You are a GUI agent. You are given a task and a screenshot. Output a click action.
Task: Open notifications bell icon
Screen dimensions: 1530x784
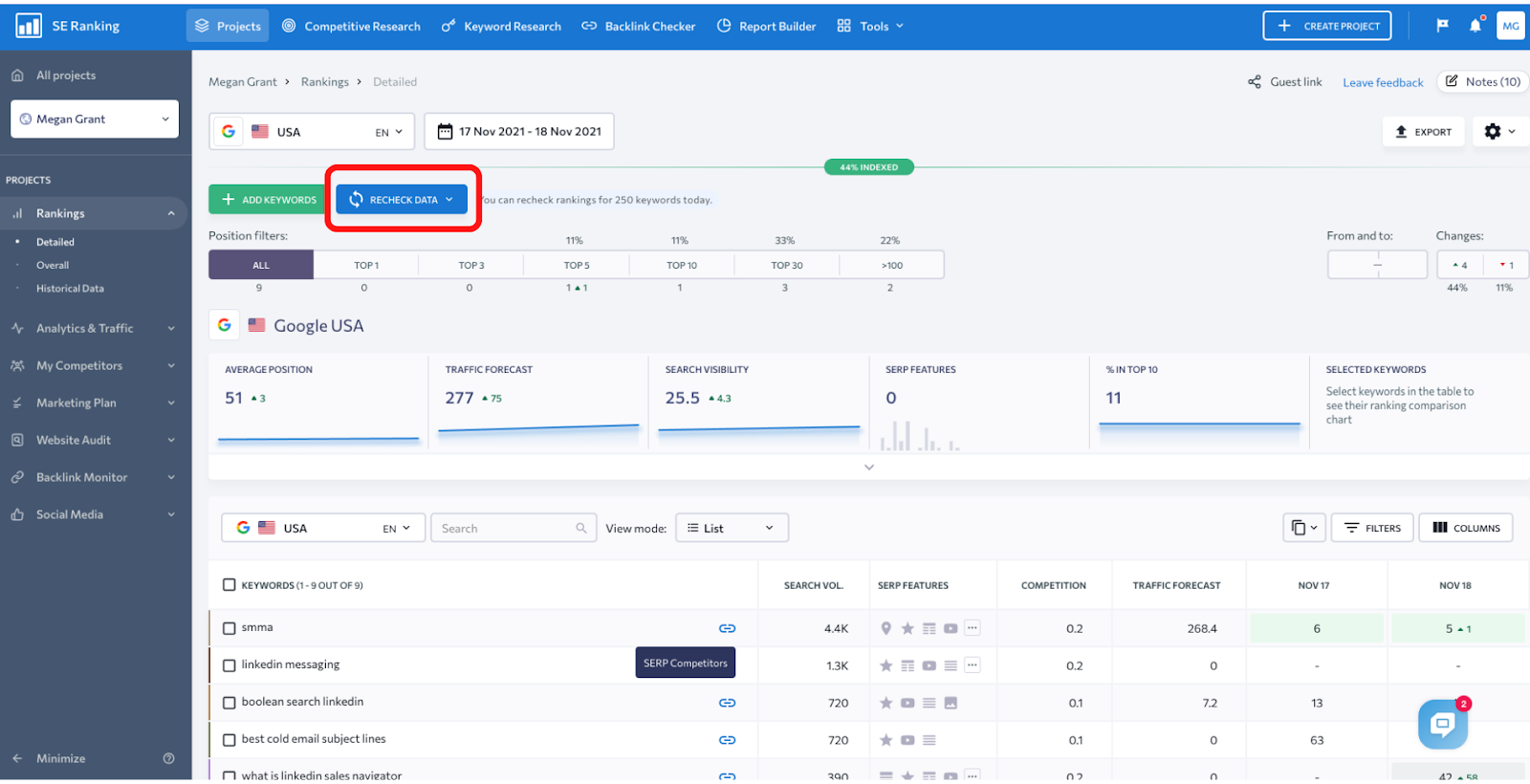1475,26
